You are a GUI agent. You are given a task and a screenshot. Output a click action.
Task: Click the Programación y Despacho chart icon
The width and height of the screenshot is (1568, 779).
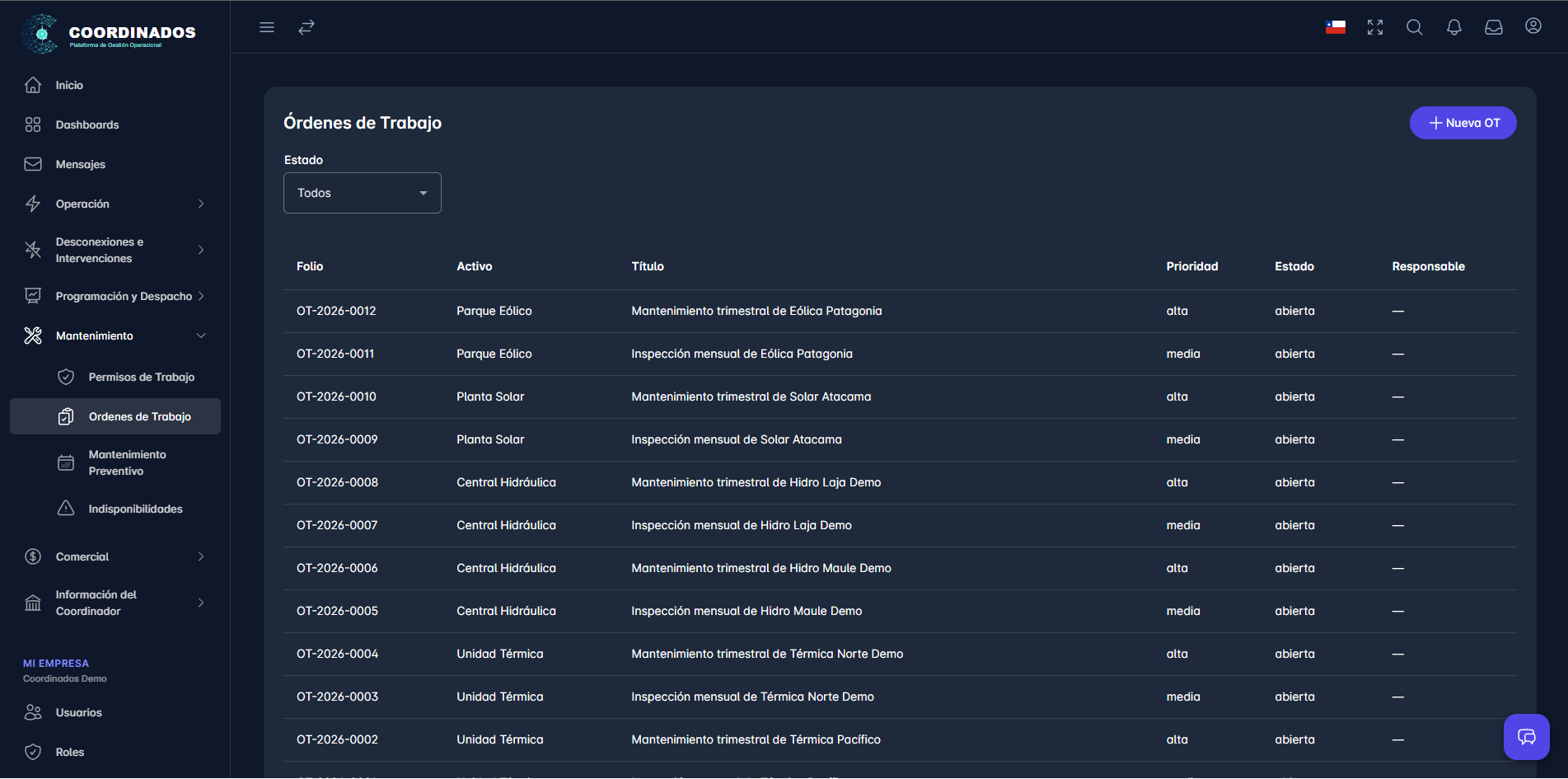[33, 296]
